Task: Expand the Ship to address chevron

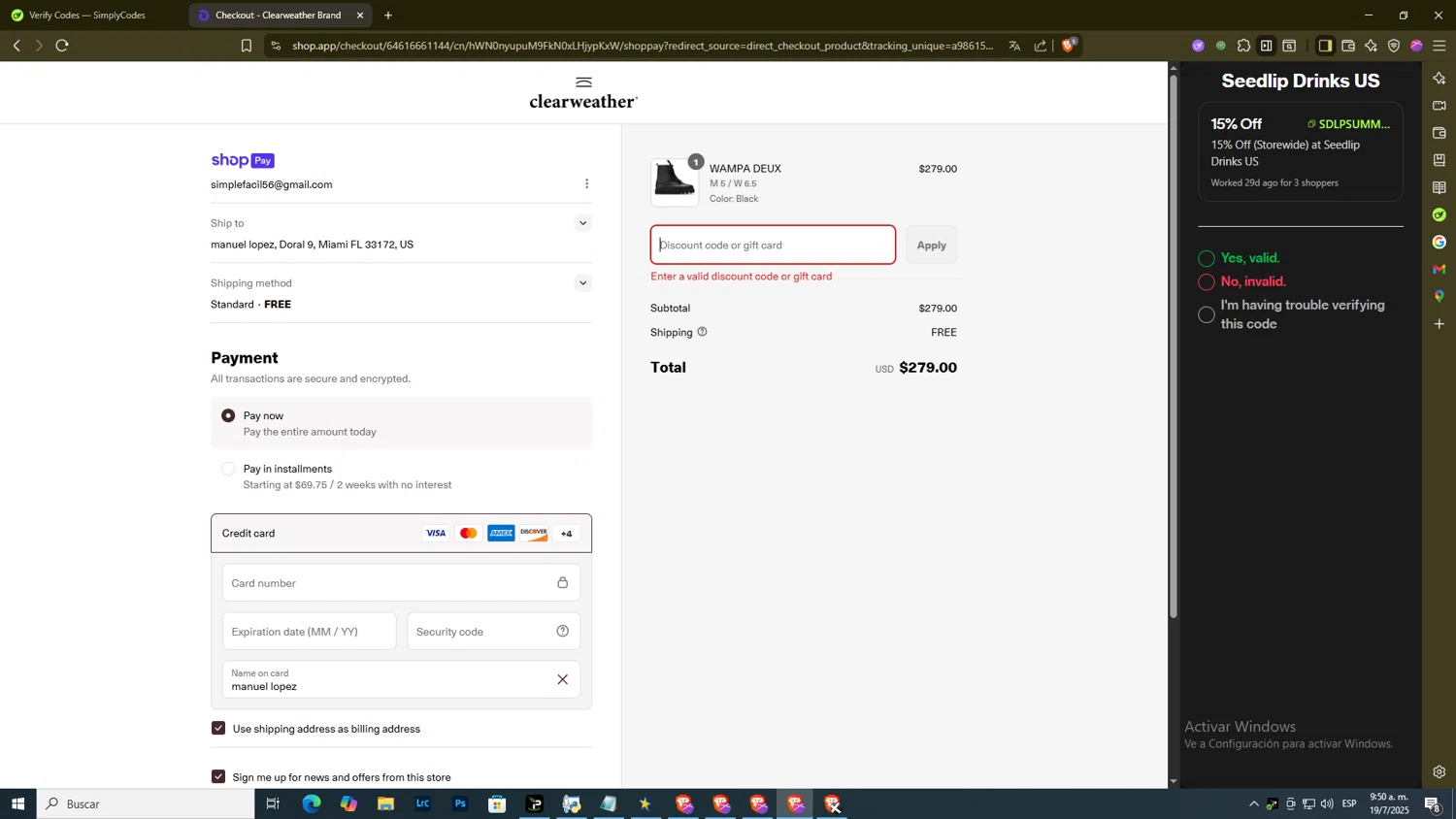Action: (582, 223)
